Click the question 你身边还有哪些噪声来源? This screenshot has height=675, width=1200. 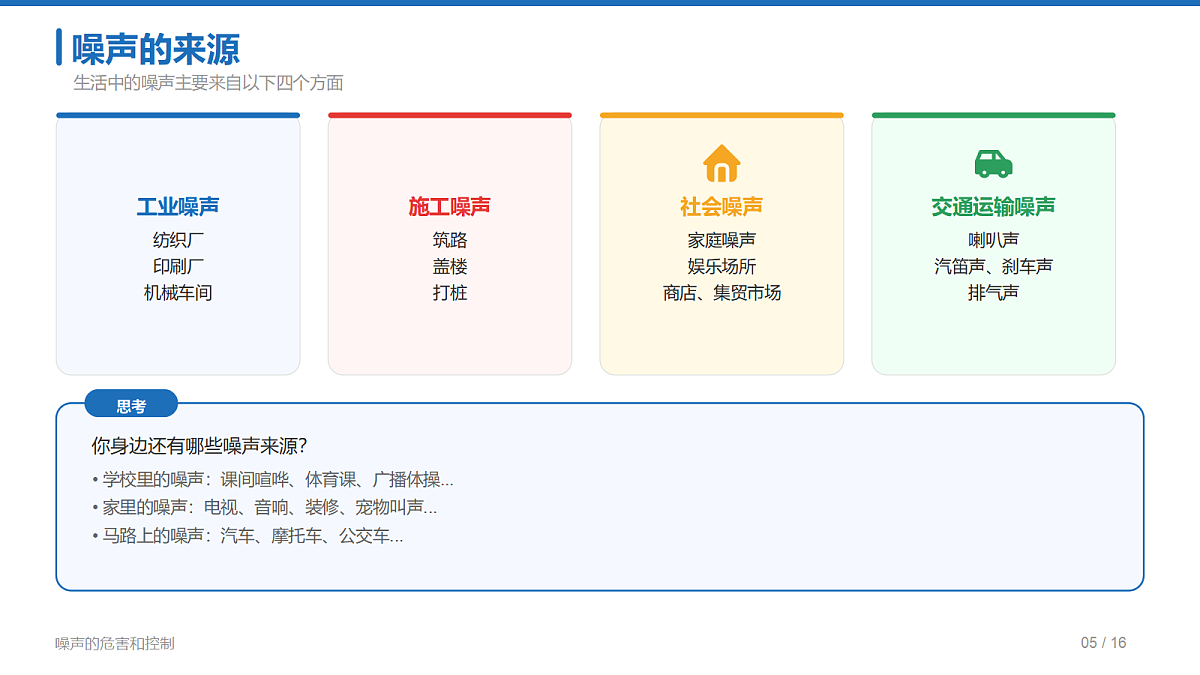pyautogui.click(x=199, y=446)
